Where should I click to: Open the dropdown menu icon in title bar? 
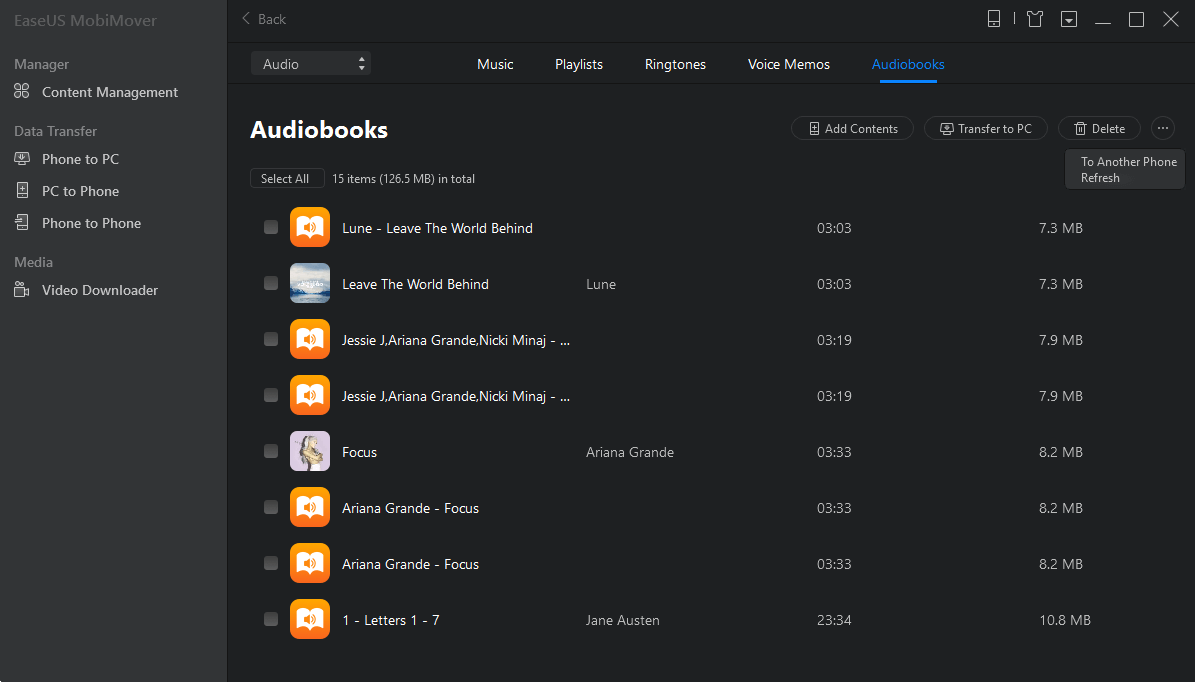point(1068,19)
